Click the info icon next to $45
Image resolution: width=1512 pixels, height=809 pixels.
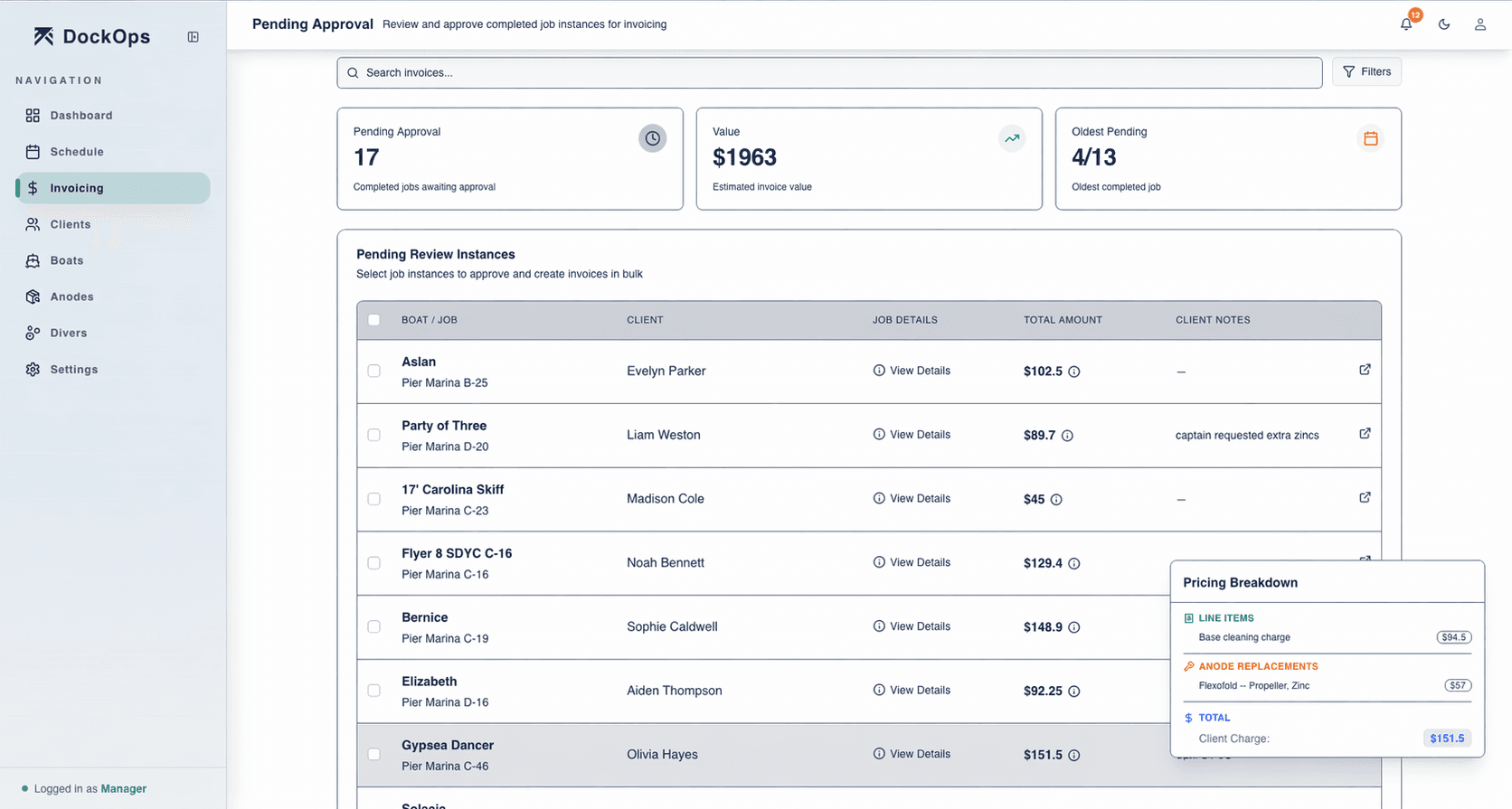[x=1056, y=500]
